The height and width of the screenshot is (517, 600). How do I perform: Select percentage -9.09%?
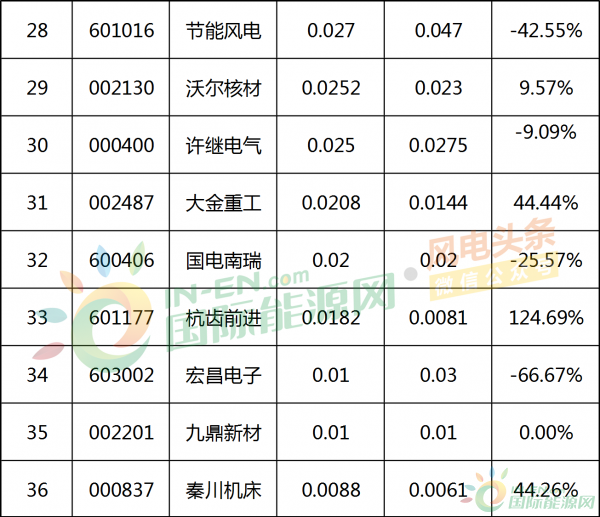pos(546,132)
